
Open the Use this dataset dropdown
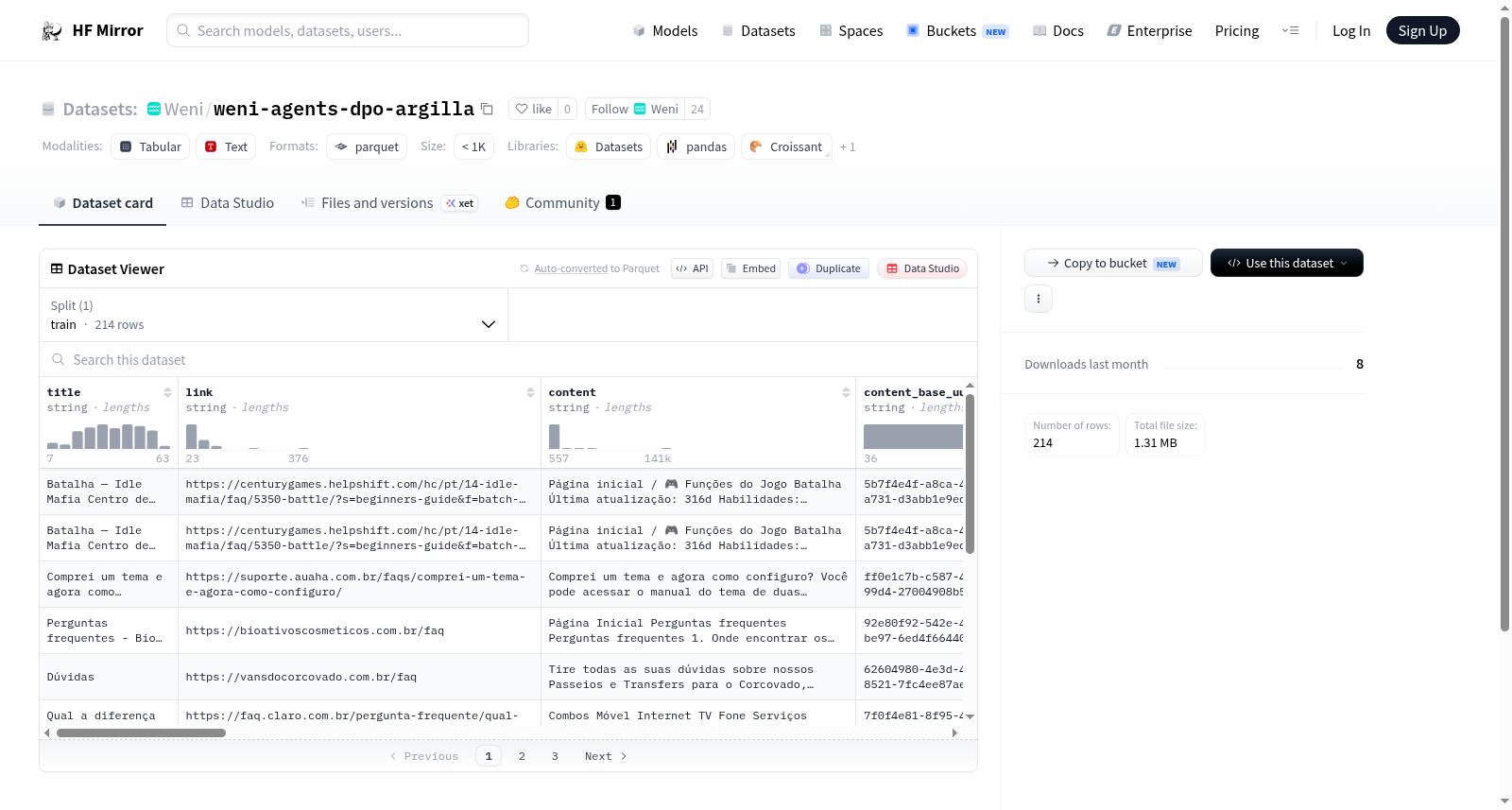click(x=1287, y=263)
